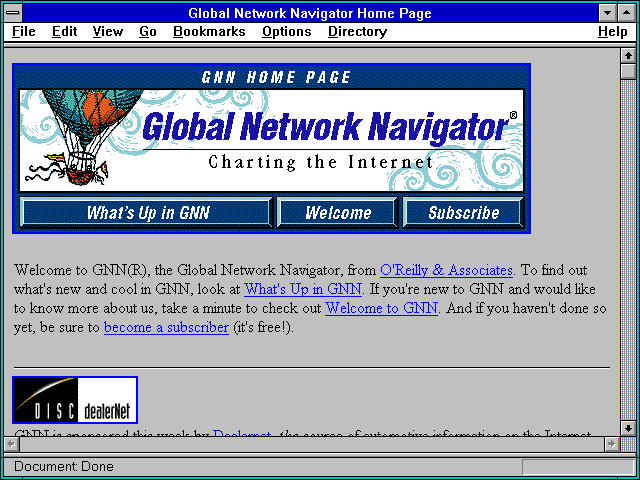Click the Subscribe banner button
The height and width of the screenshot is (480, 640).
(463, 212)
